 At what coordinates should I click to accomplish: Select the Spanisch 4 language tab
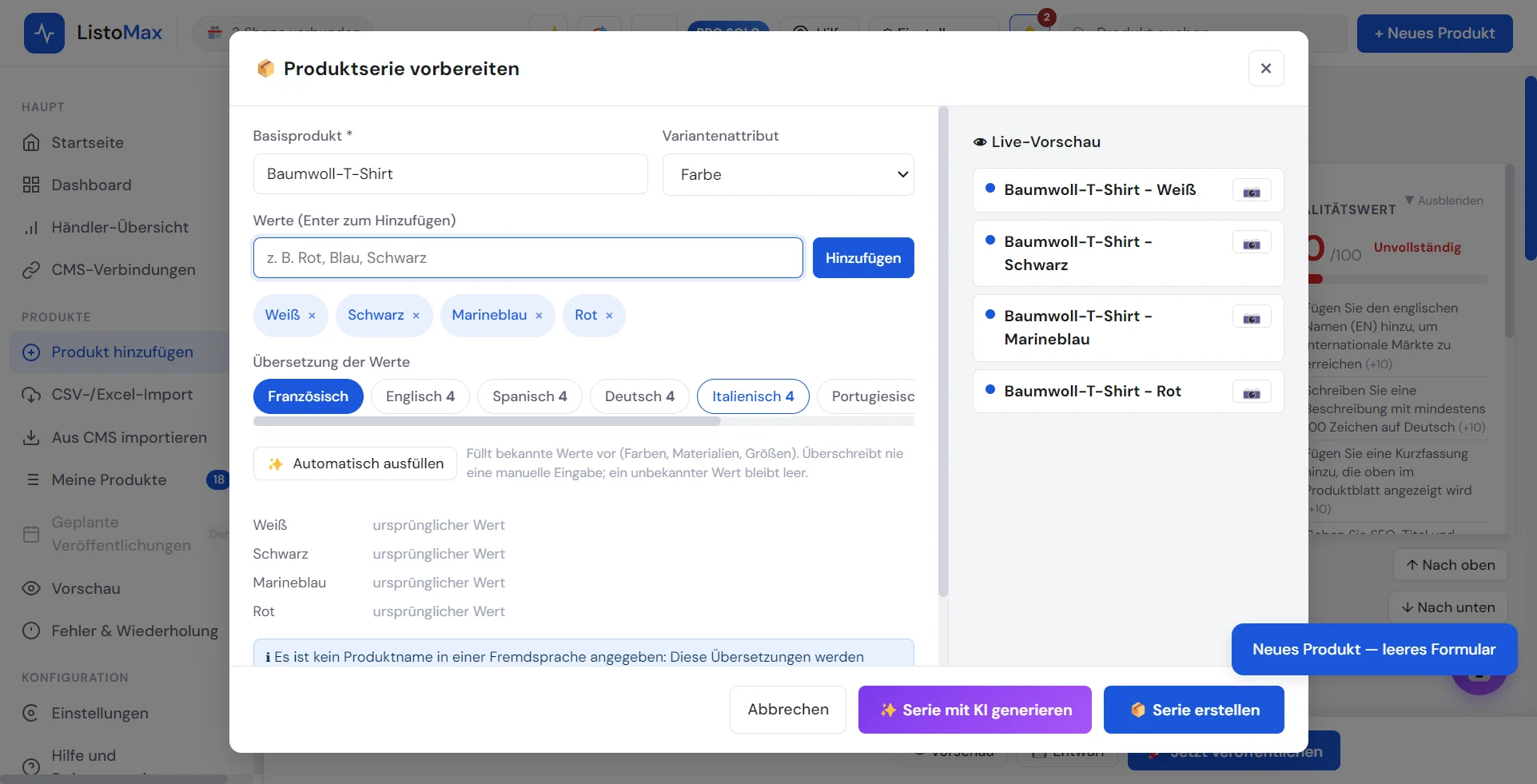coord(529,396)
